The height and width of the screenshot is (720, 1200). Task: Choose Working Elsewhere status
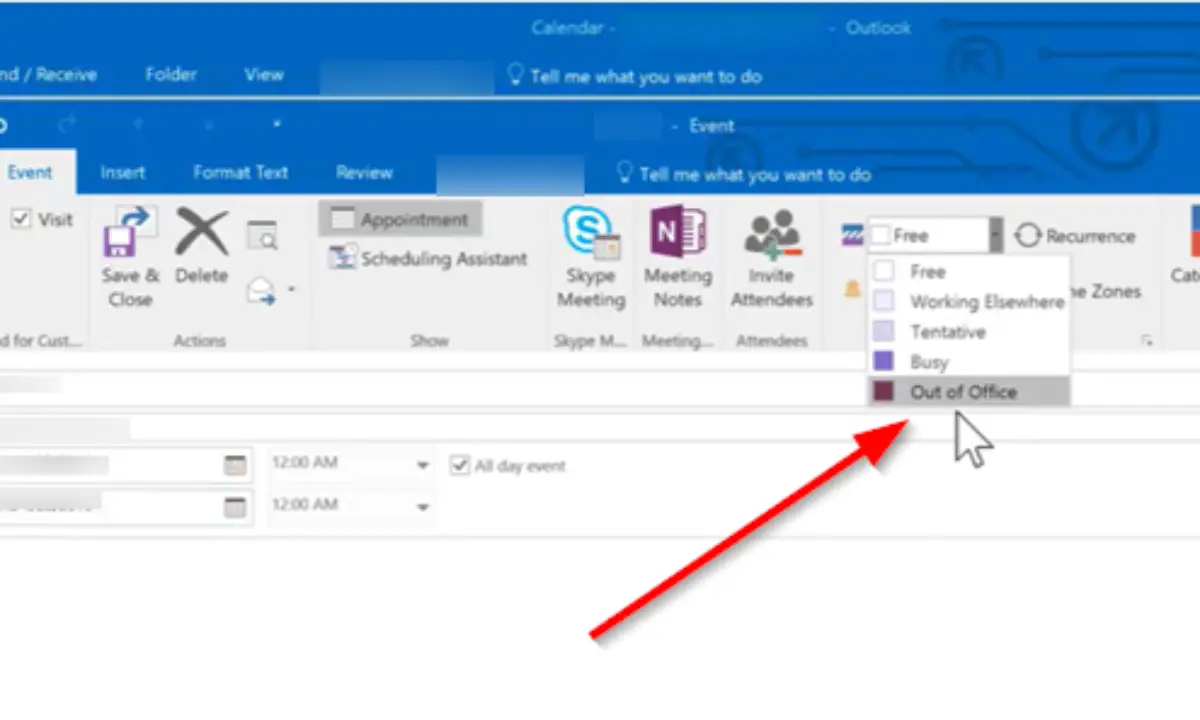click(969, 301)
